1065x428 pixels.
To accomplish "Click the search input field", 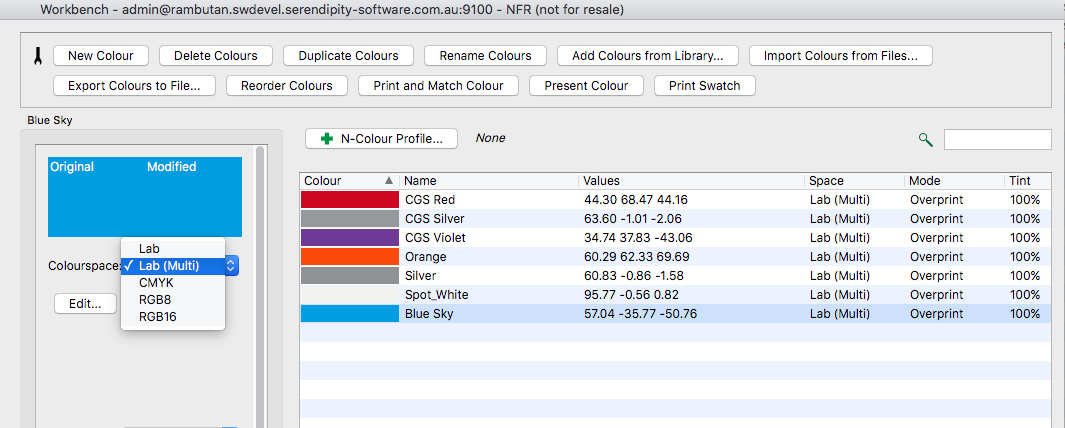I will (997, 139).
